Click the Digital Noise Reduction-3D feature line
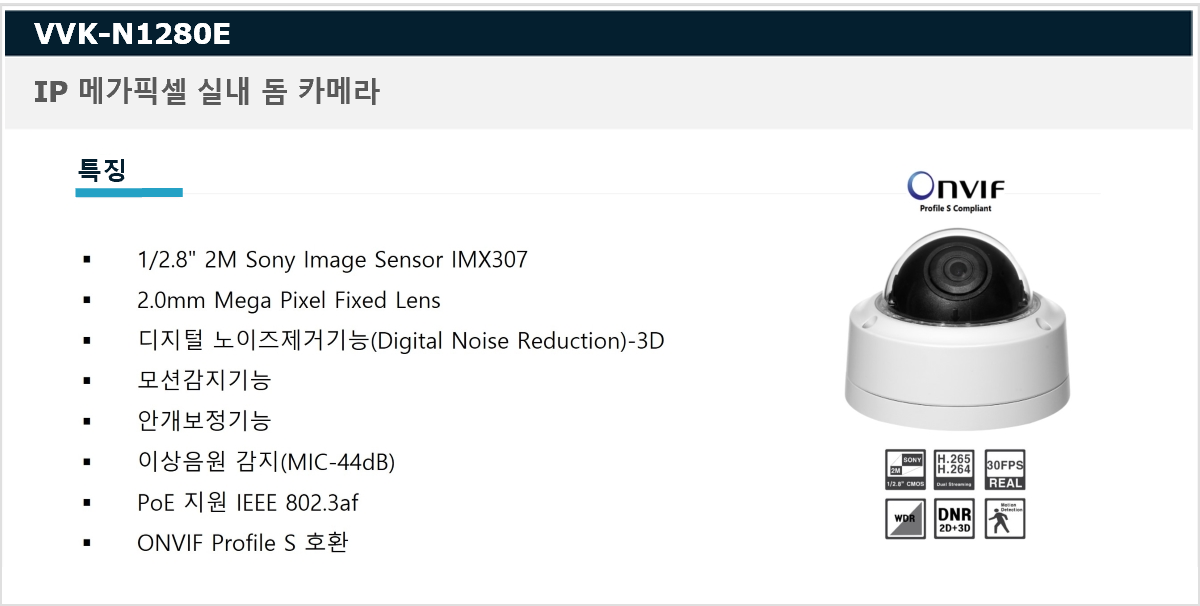Viewport: 1200px width, 606px height. pyautogui.click(x=401, y=341)
